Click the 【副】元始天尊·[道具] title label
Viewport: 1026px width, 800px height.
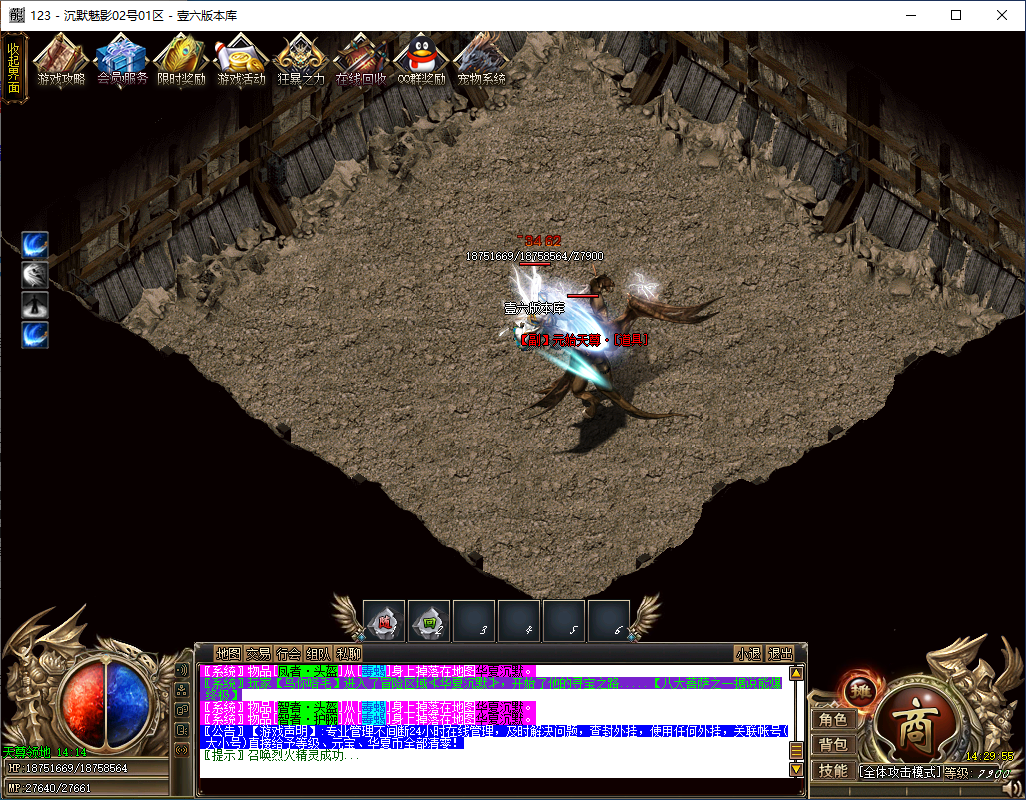(x=582, y=340)
